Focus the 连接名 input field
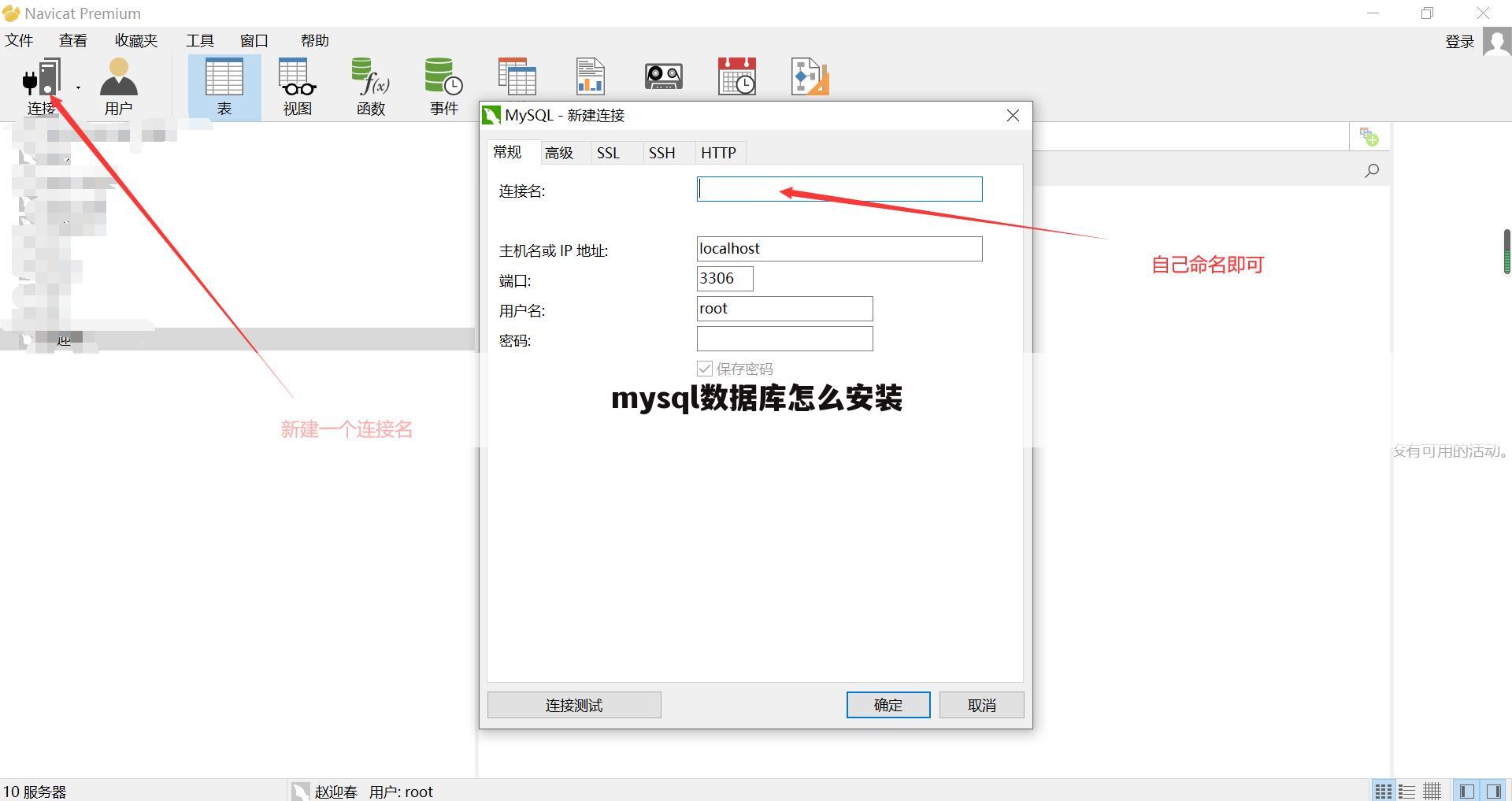Image resolution: width=1512 pixels, height=801 pixels. tap(839, 189)
